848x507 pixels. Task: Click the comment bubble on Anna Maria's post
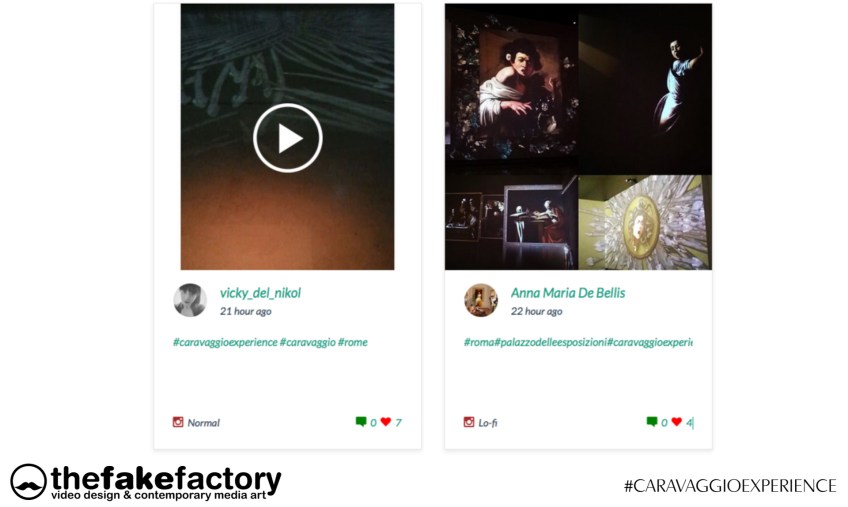pos(652,422)
